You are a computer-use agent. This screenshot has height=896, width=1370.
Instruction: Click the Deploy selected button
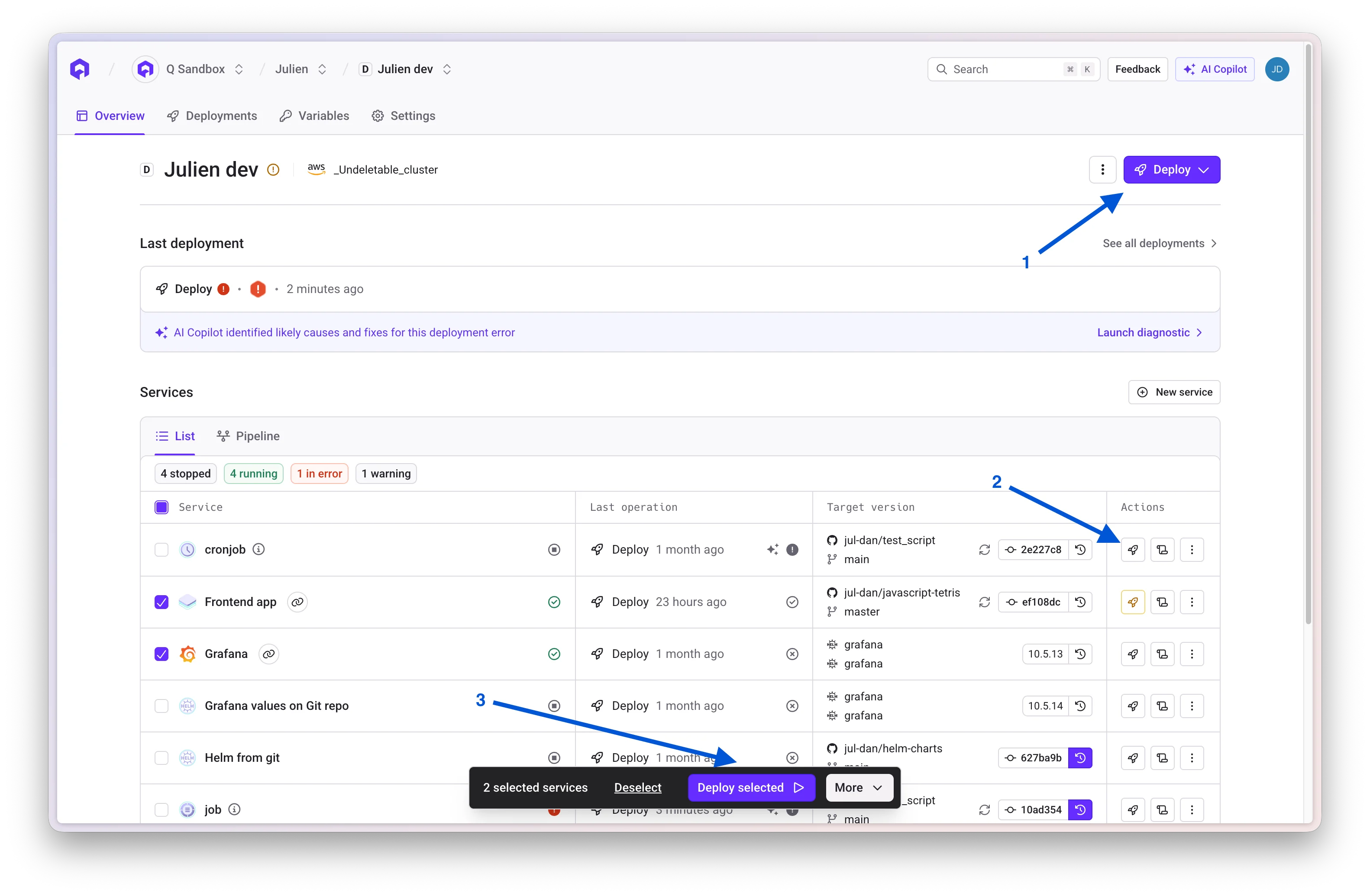(751, 787)
